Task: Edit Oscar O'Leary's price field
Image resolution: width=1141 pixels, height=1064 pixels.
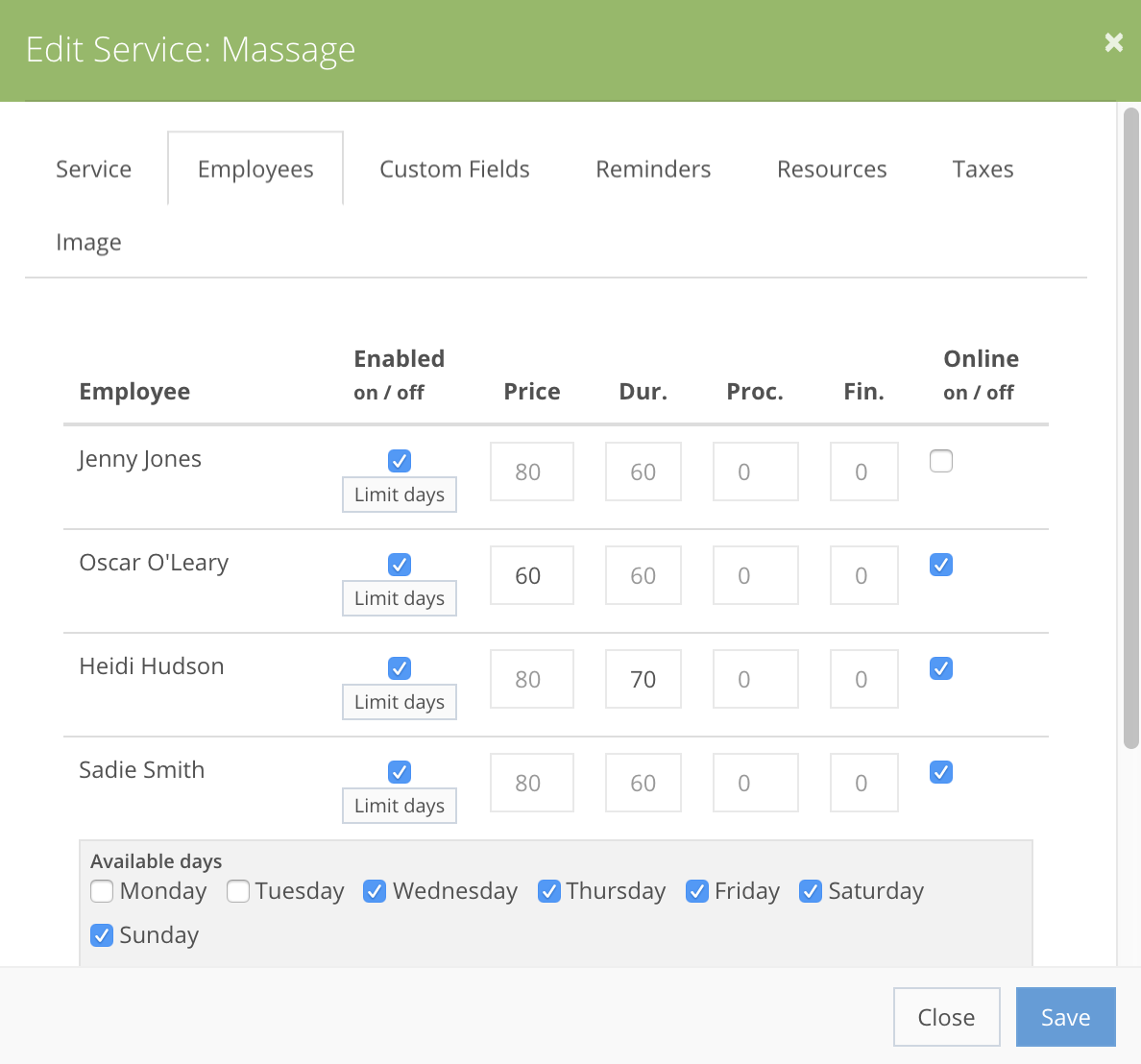Action: (x=531, y=574)
